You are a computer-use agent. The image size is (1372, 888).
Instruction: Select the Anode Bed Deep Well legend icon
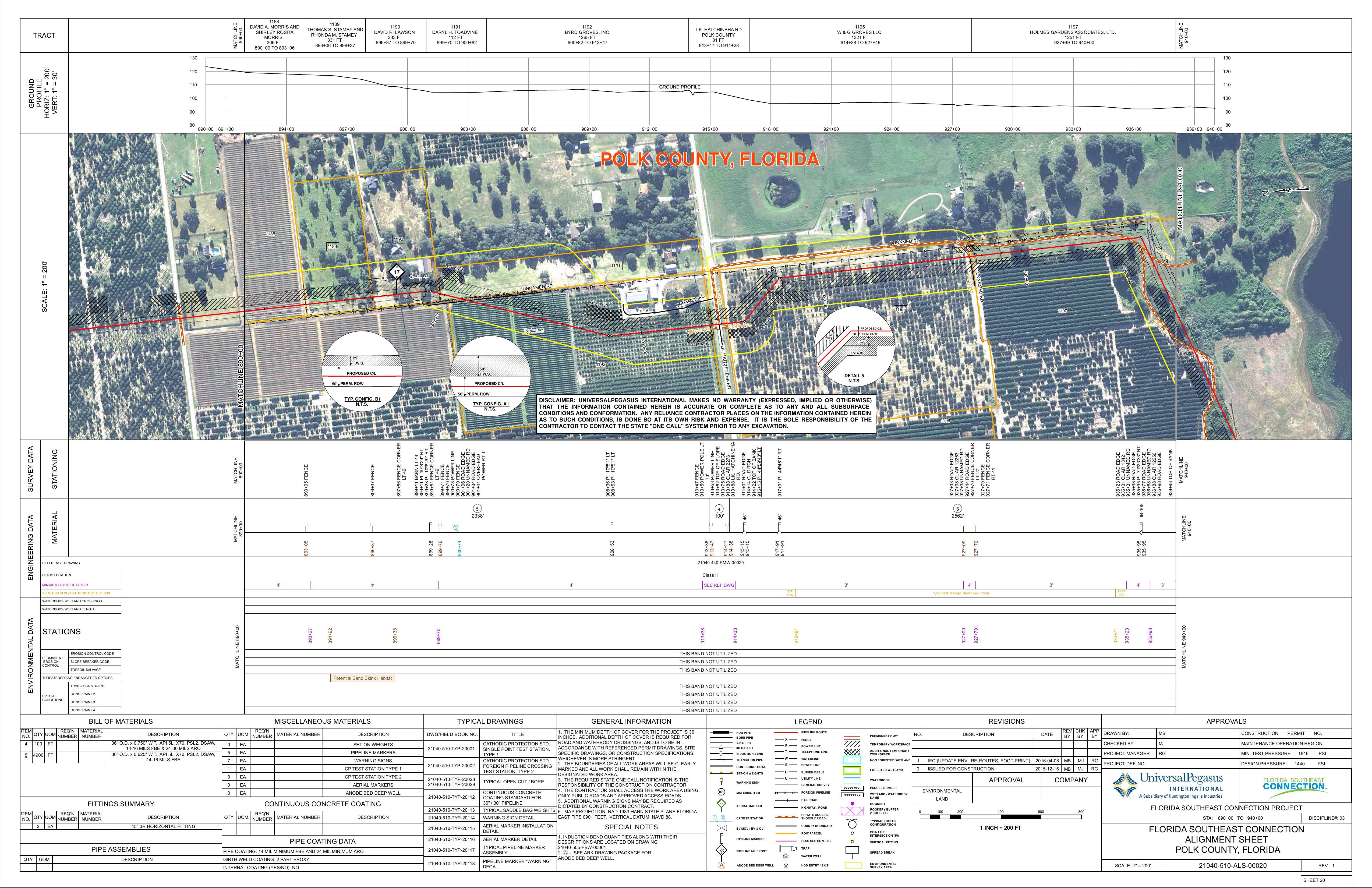point(722,865)
